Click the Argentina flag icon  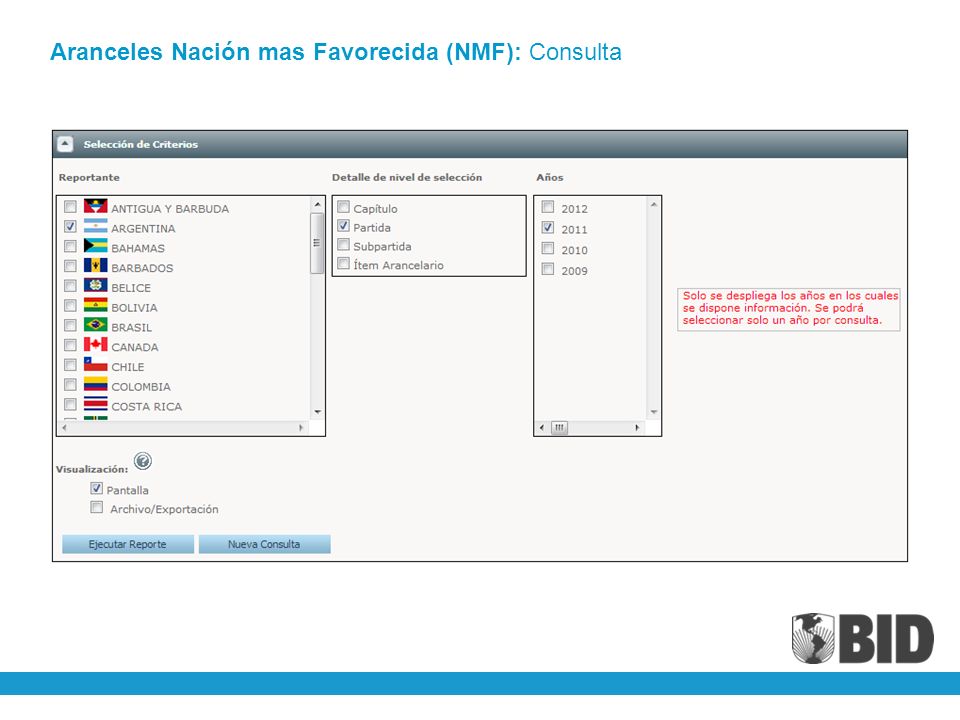96,226
